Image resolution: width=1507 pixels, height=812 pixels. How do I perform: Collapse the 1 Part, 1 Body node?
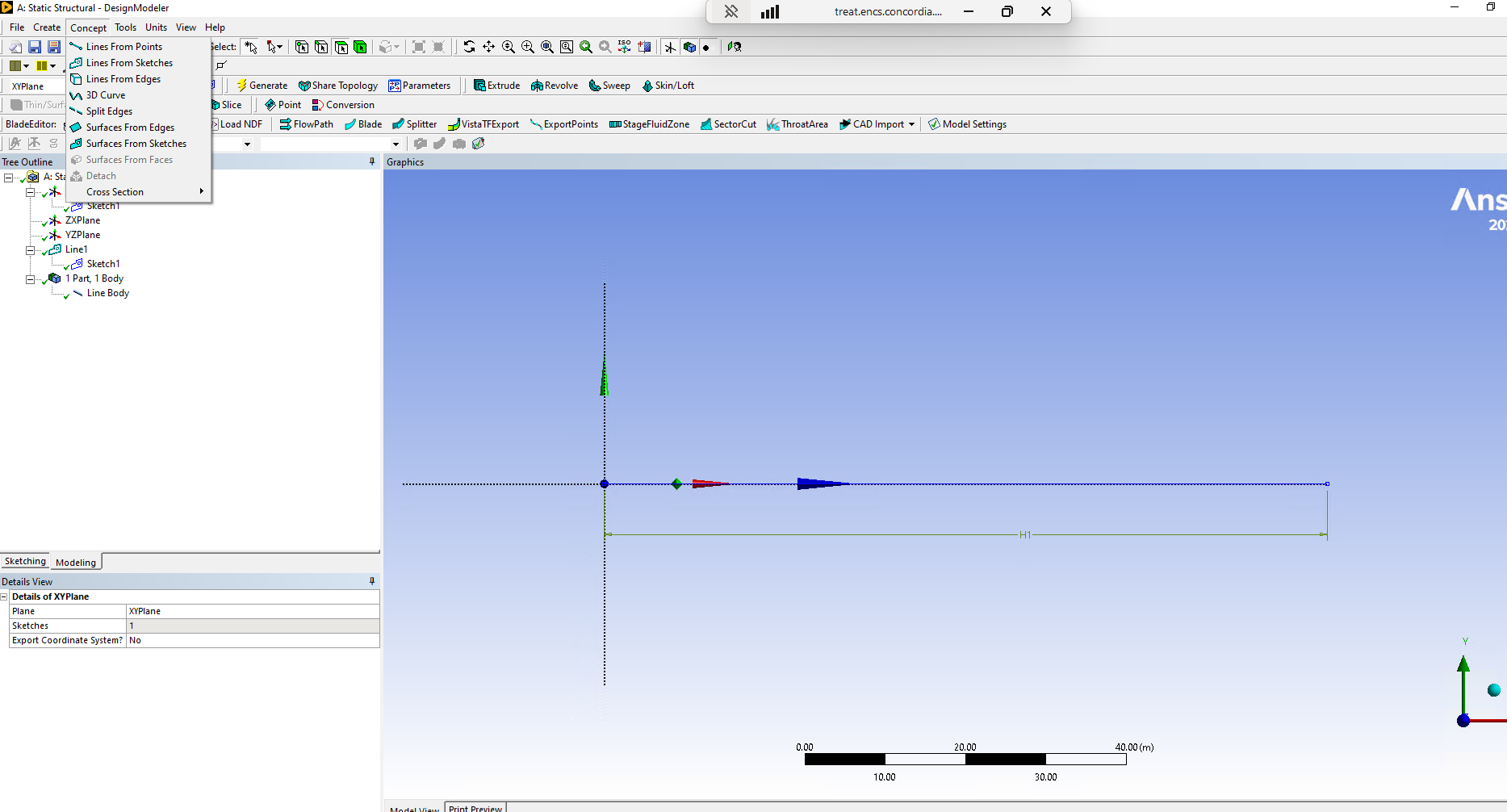pyautogui.click(x=31, y=279)
